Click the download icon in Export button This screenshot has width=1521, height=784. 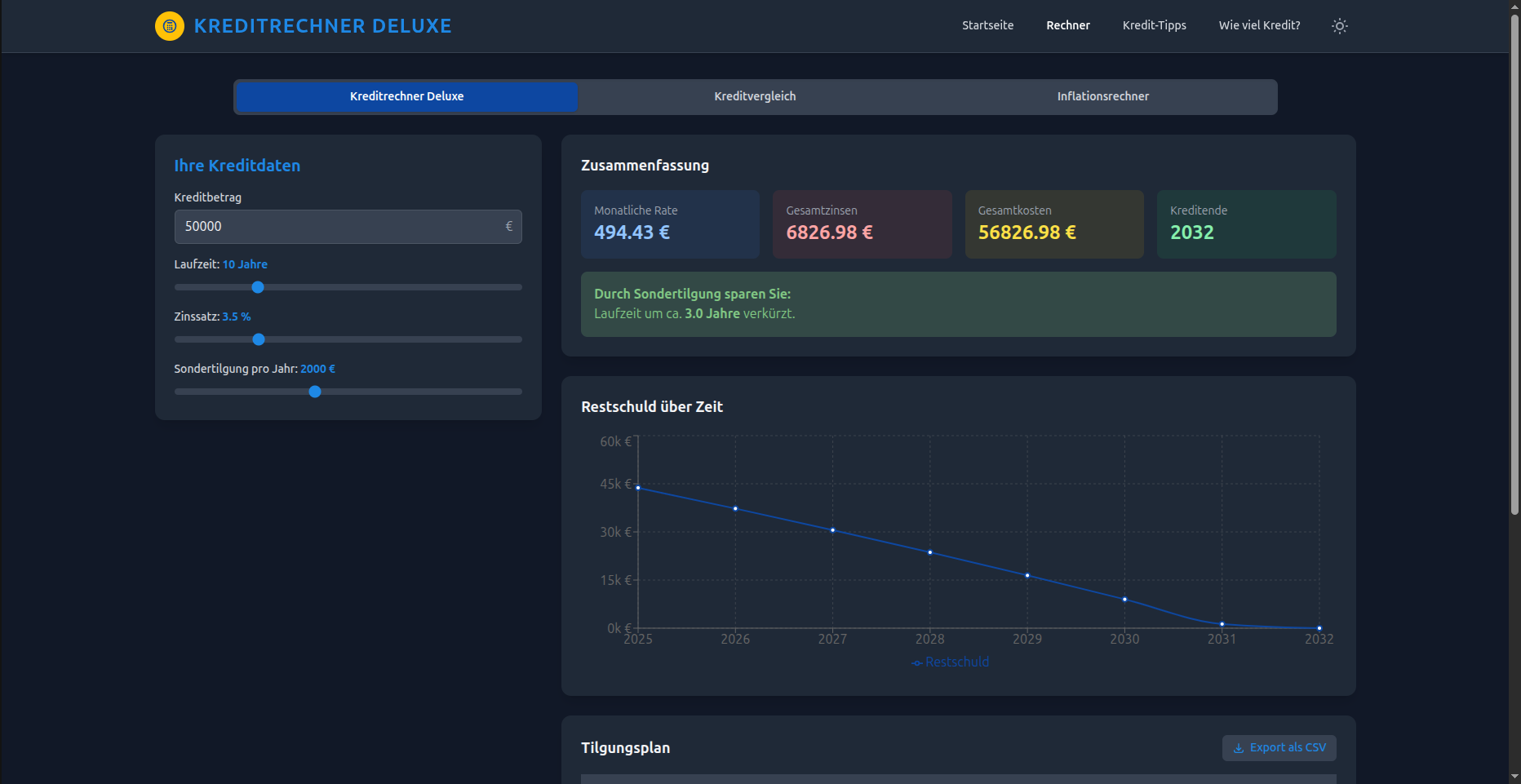(x=1238, y=748)
